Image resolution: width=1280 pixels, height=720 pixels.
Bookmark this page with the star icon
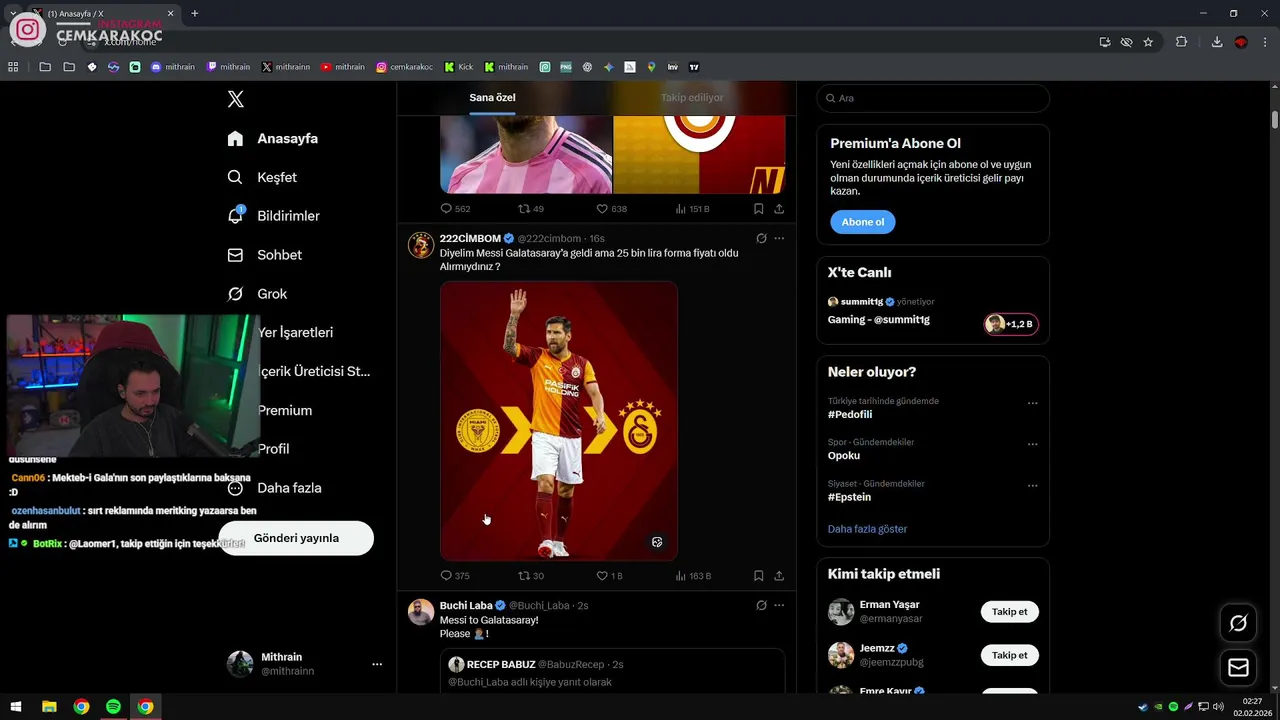tap(1148, 42)
